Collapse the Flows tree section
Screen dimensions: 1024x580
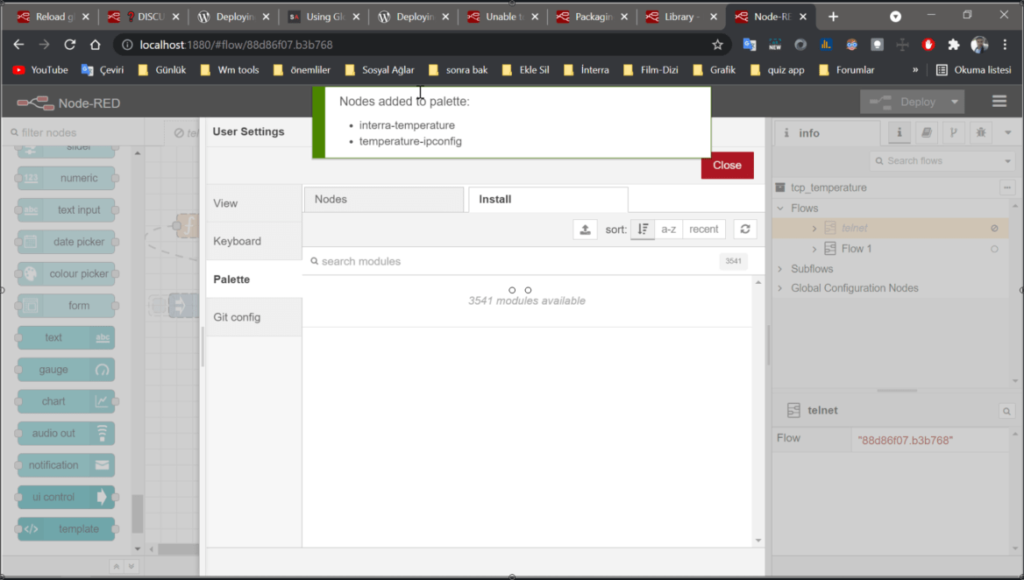coord(780,208)
